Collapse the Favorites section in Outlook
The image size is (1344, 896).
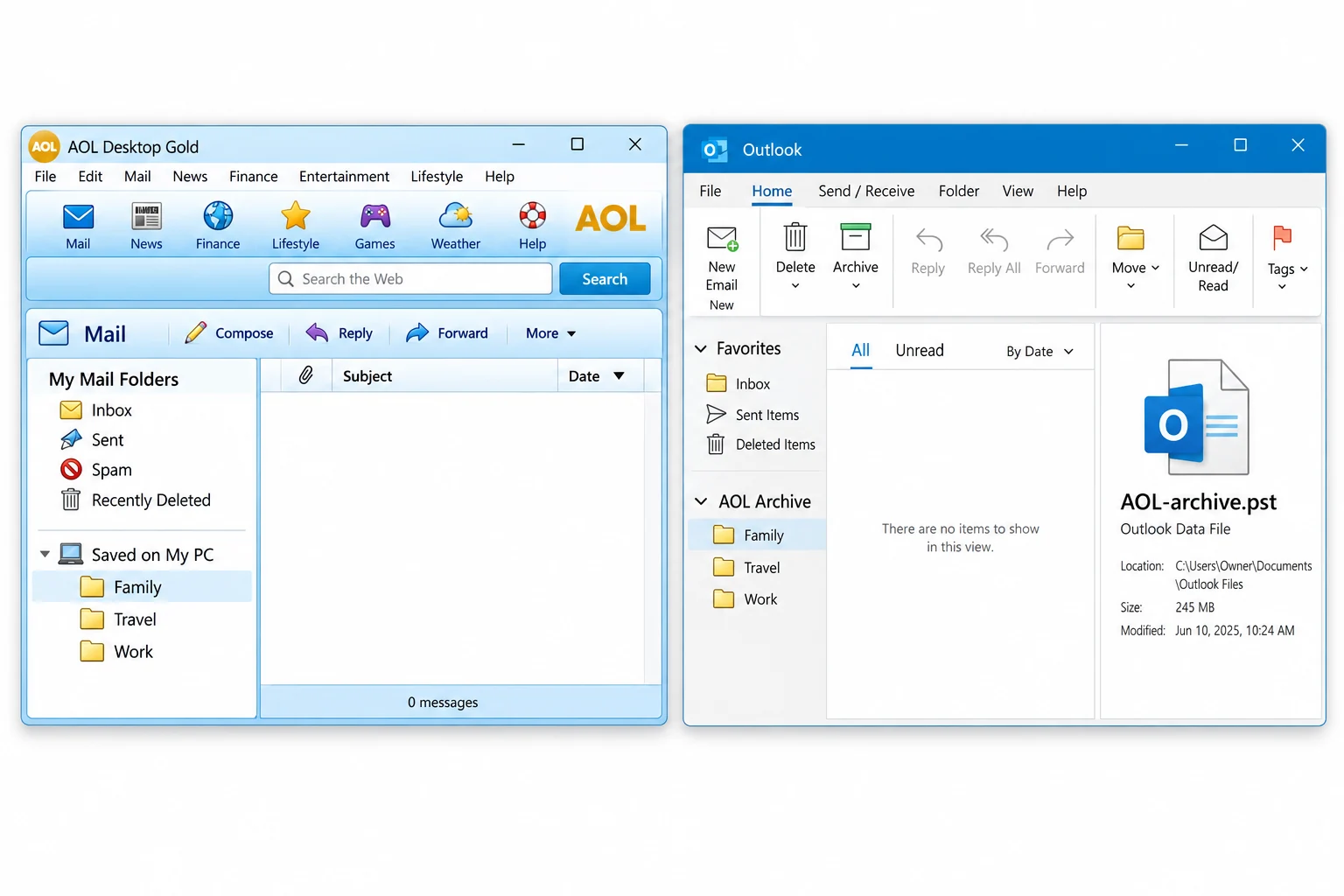pos(701,348)
